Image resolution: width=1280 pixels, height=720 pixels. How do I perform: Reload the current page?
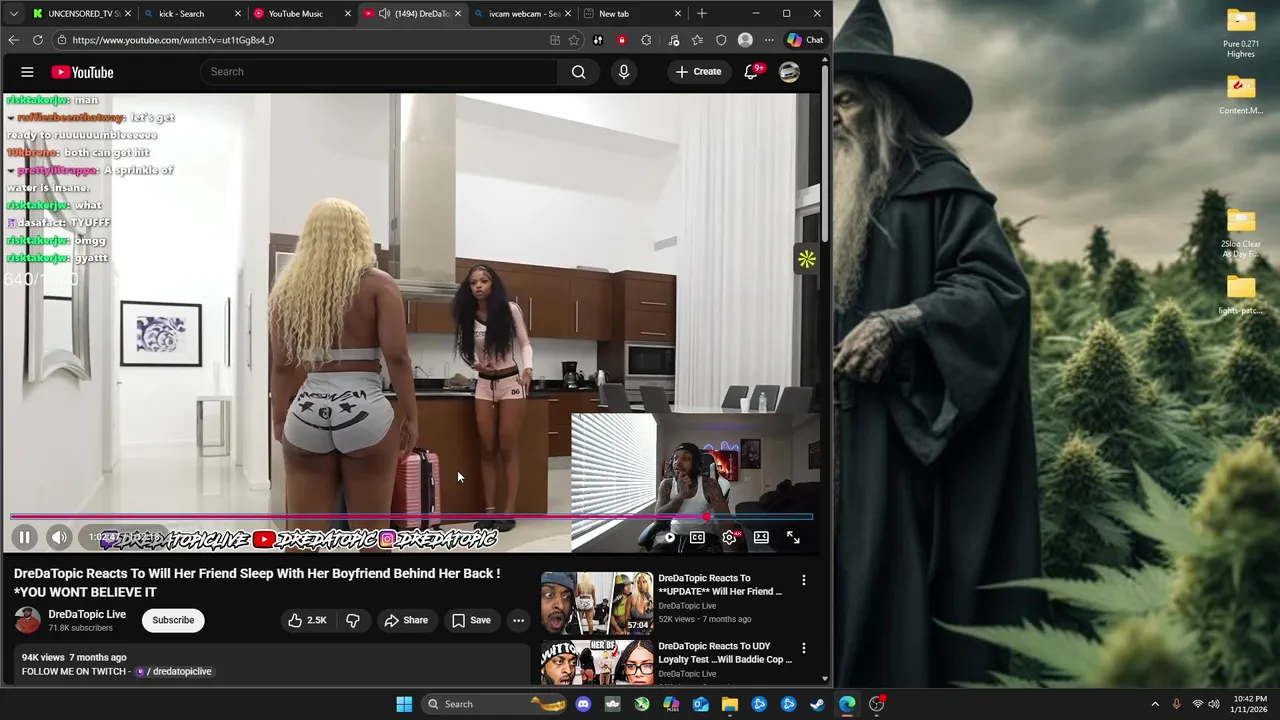[x=38, y=40]
